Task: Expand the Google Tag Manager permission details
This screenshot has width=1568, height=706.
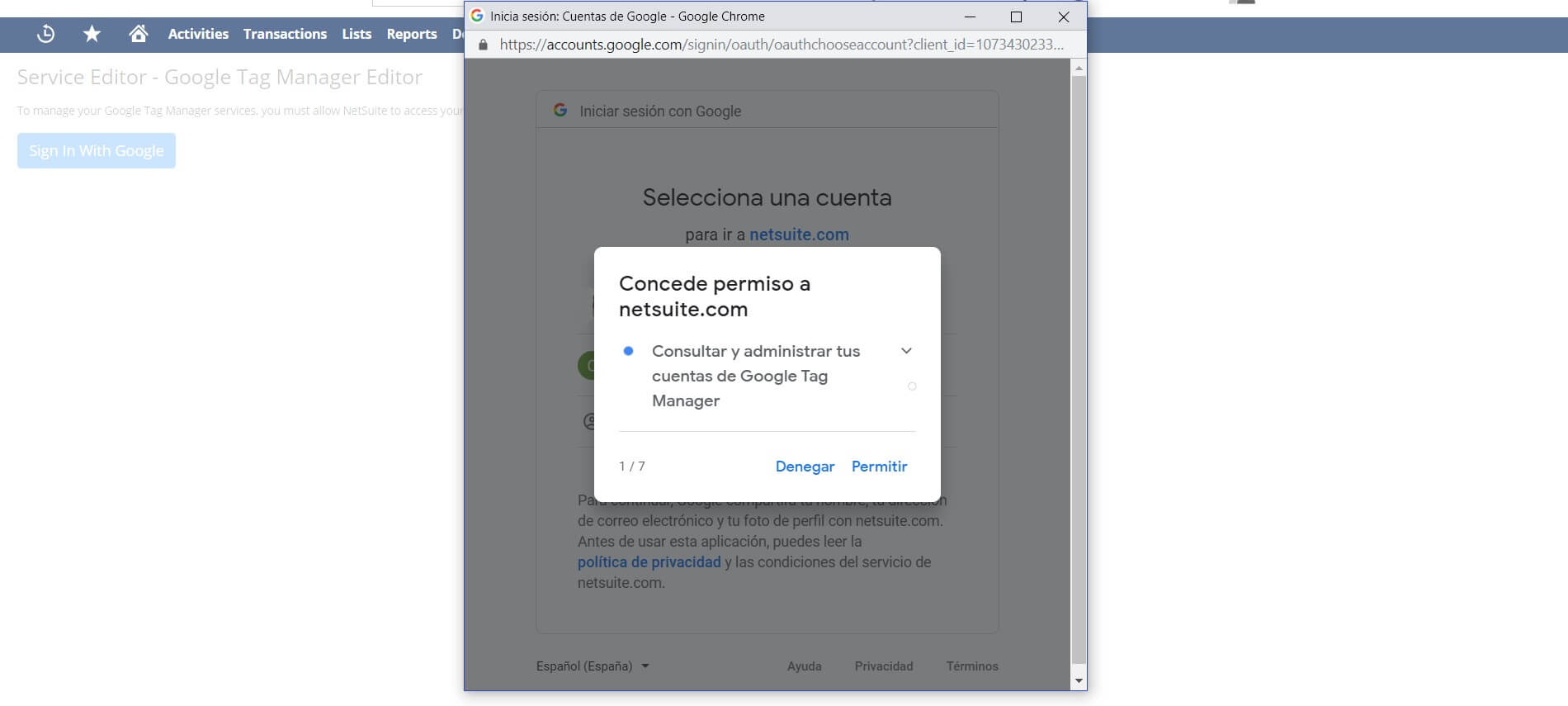Action: tap(906, 351)
